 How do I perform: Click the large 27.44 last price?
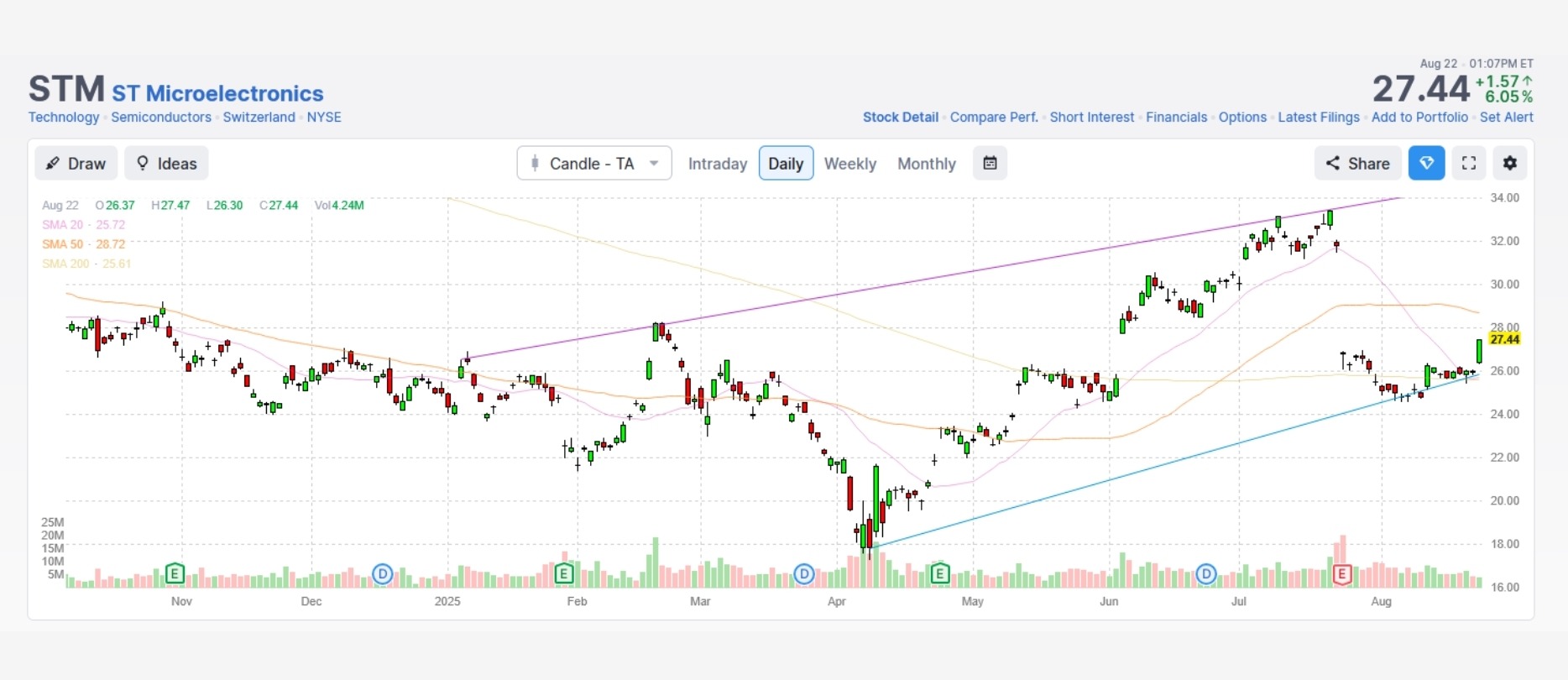(x=1420, y=89)
